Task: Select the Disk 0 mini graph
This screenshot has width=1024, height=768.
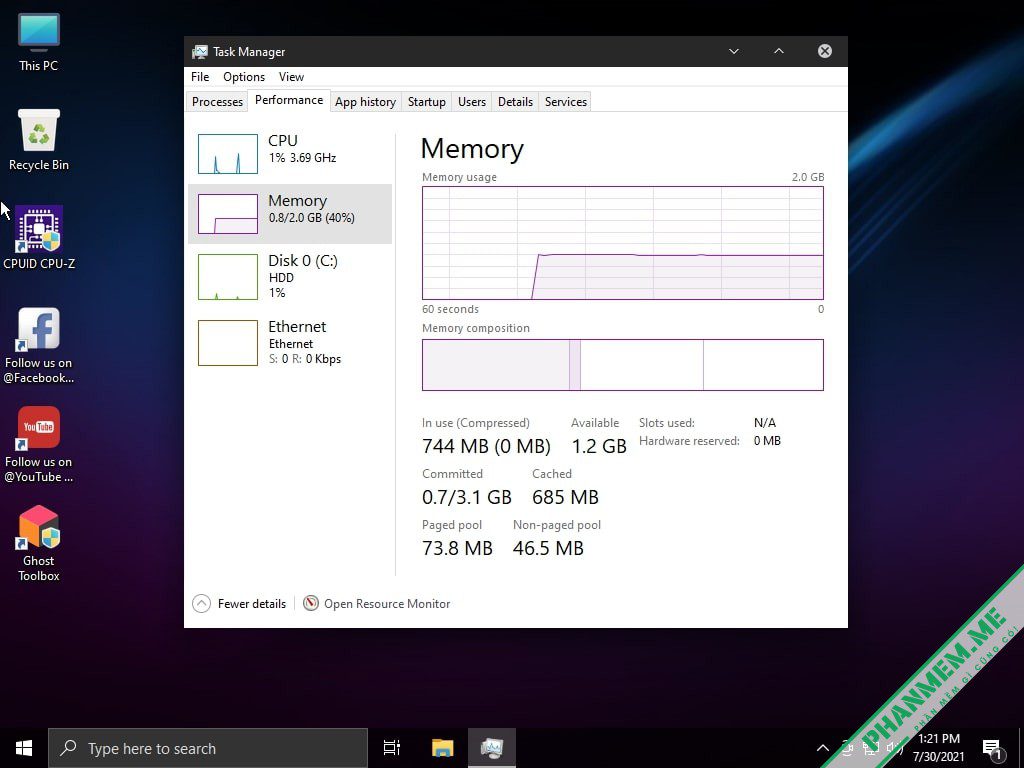Action: click(x=228, y=277)
